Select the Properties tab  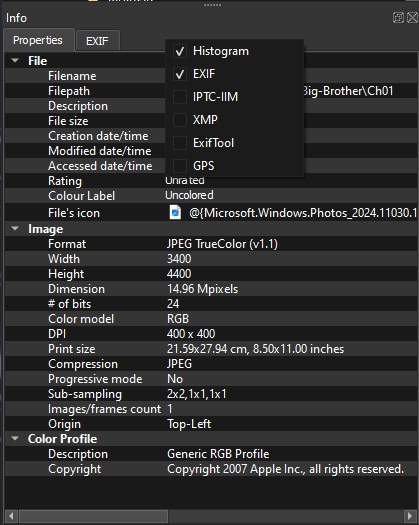click(38, 40)
